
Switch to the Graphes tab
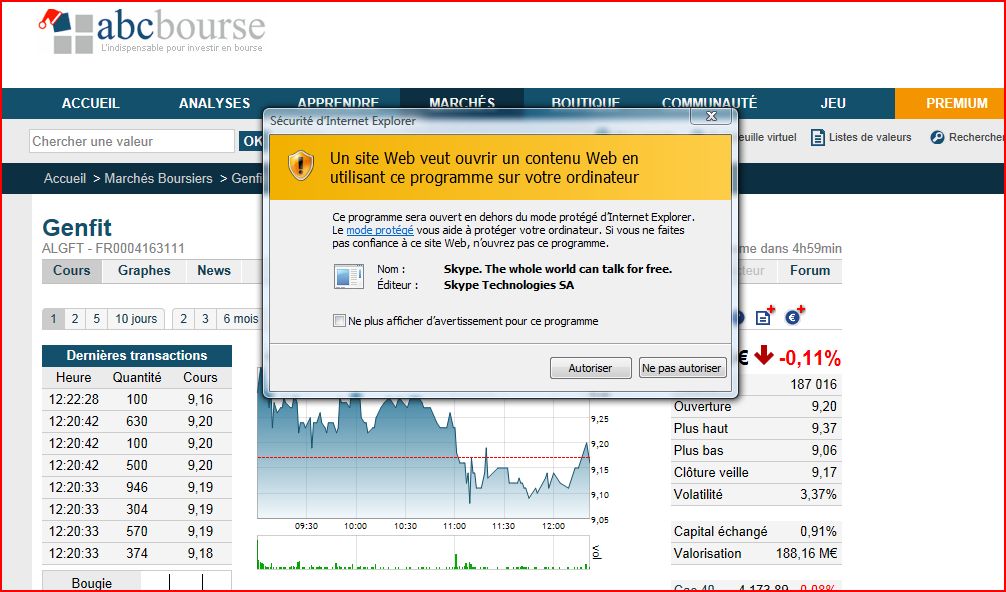point(144,271)
